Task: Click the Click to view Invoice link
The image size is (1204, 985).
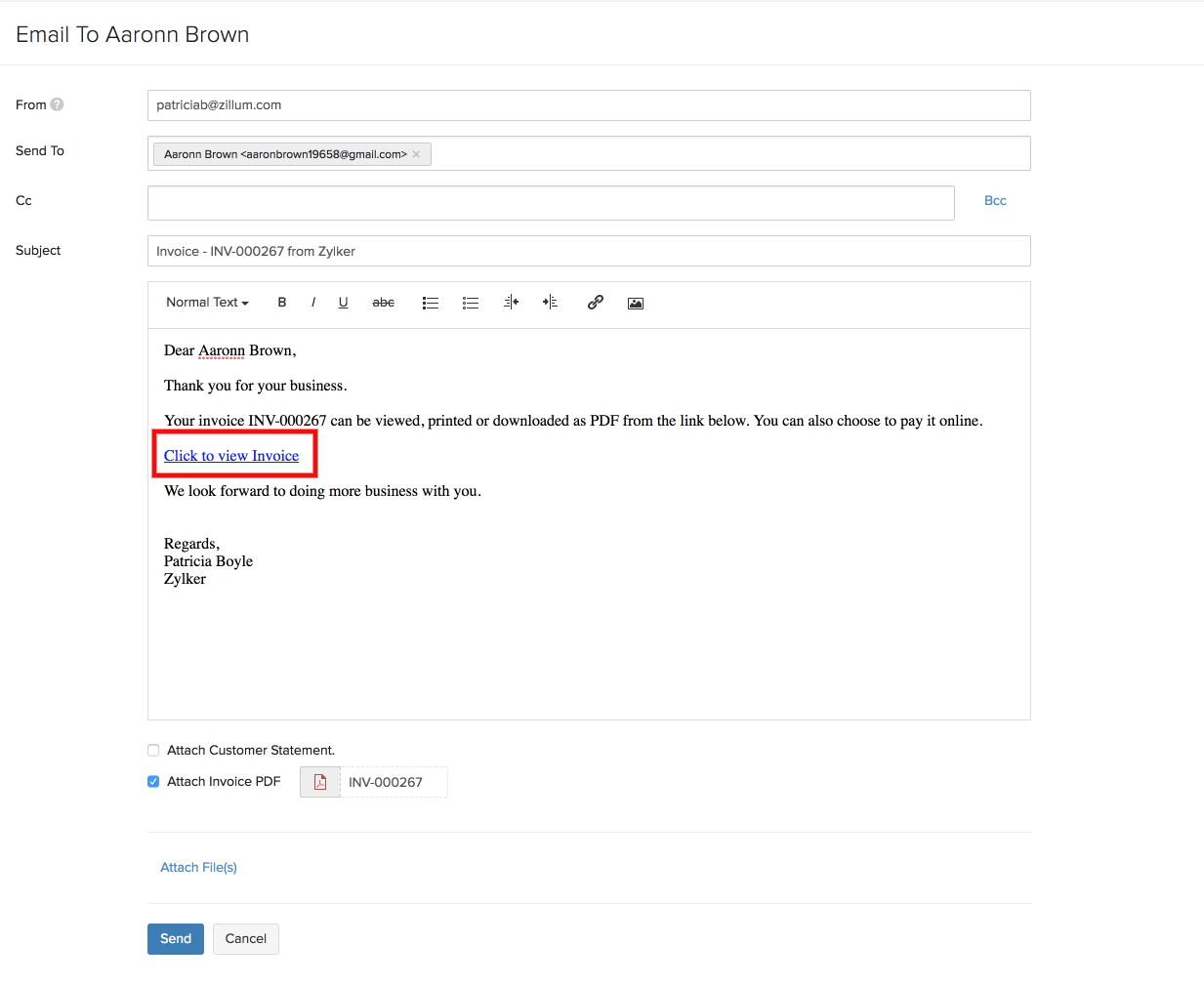Action: pyautogui.click(x=231, y=455)
